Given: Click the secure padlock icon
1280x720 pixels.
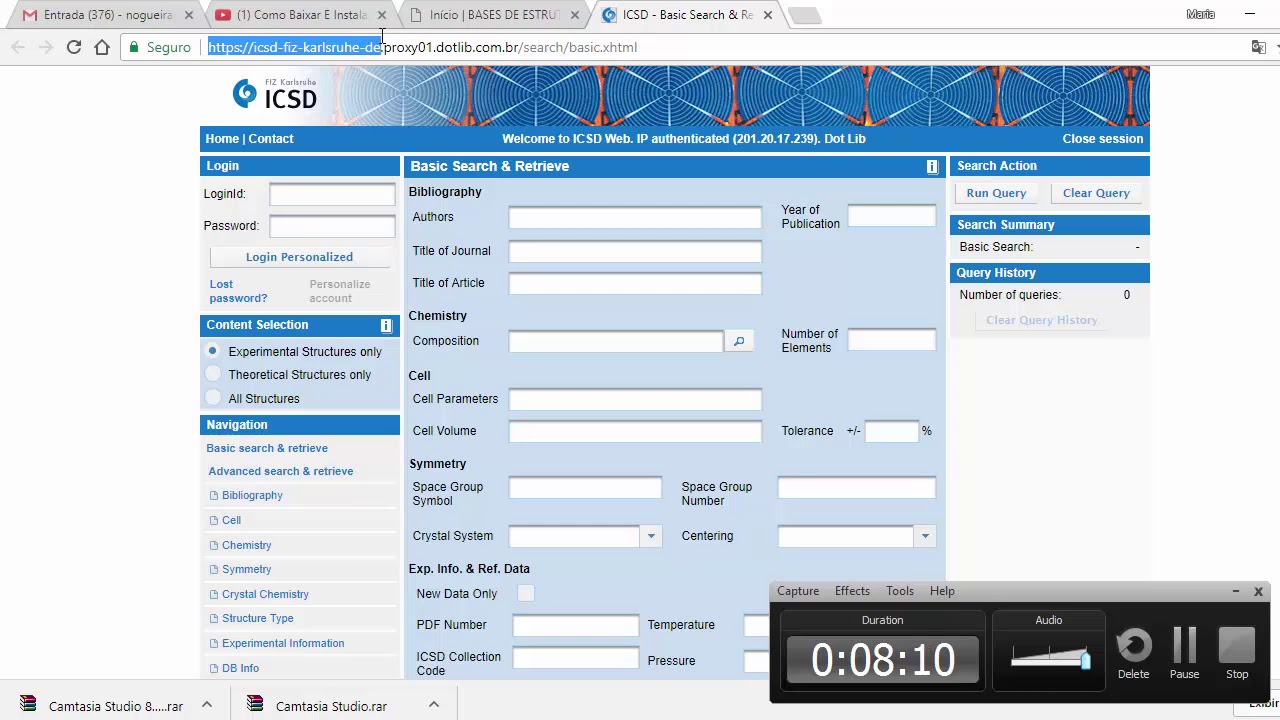Looking at the screenshot, I should pyautogui.click(x=134, y=47).
